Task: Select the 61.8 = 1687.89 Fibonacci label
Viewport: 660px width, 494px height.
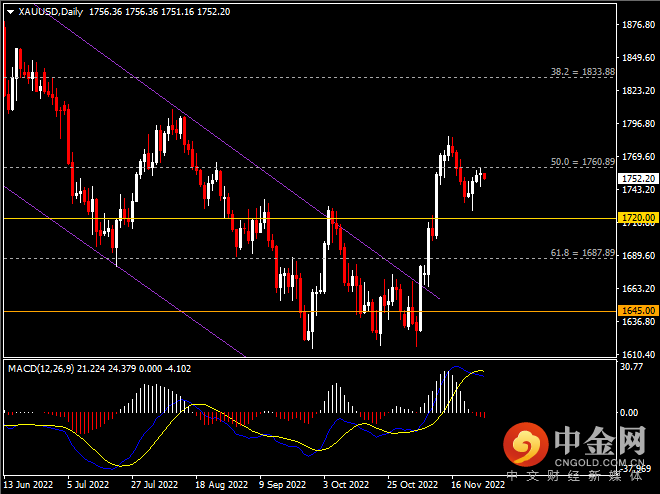Action: tap(582, 253)
